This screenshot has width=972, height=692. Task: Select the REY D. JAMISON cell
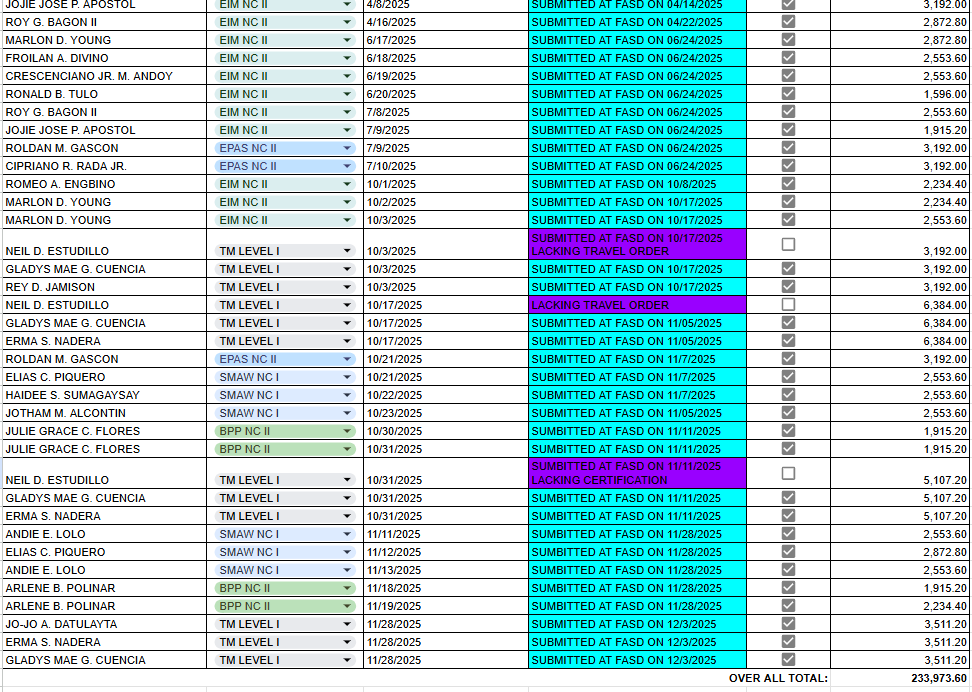click(x=105, y=287)
